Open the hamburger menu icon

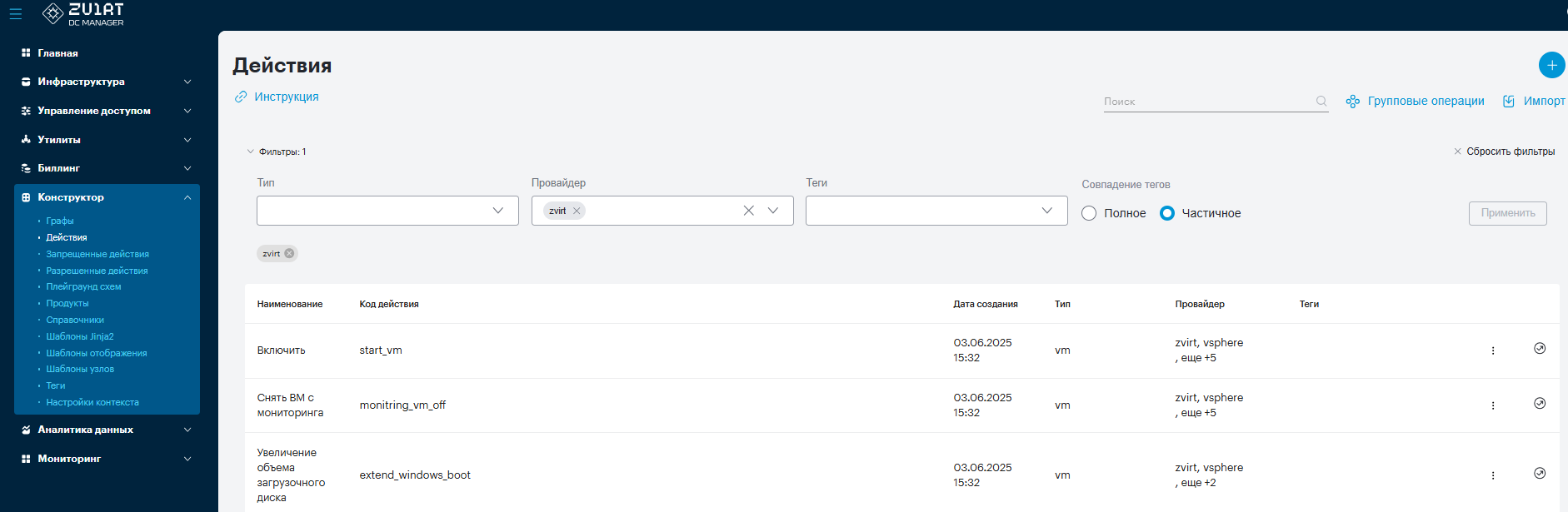pyautogui.click(x=16, y=13)
